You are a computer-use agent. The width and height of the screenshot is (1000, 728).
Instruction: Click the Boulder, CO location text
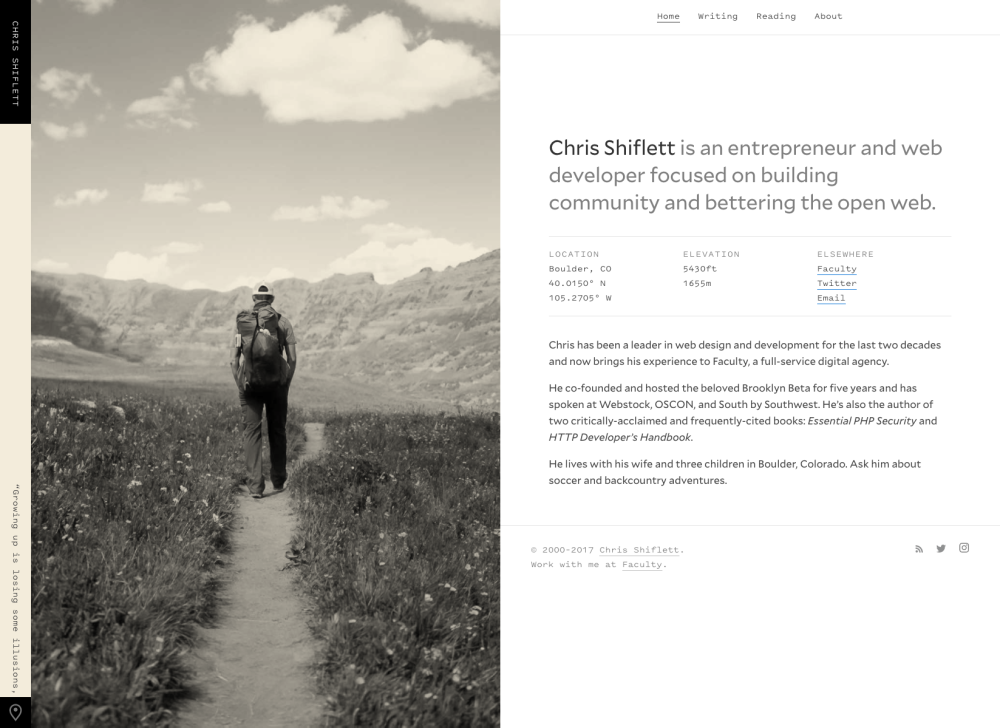pyautogui.click(x=580, y=269)
